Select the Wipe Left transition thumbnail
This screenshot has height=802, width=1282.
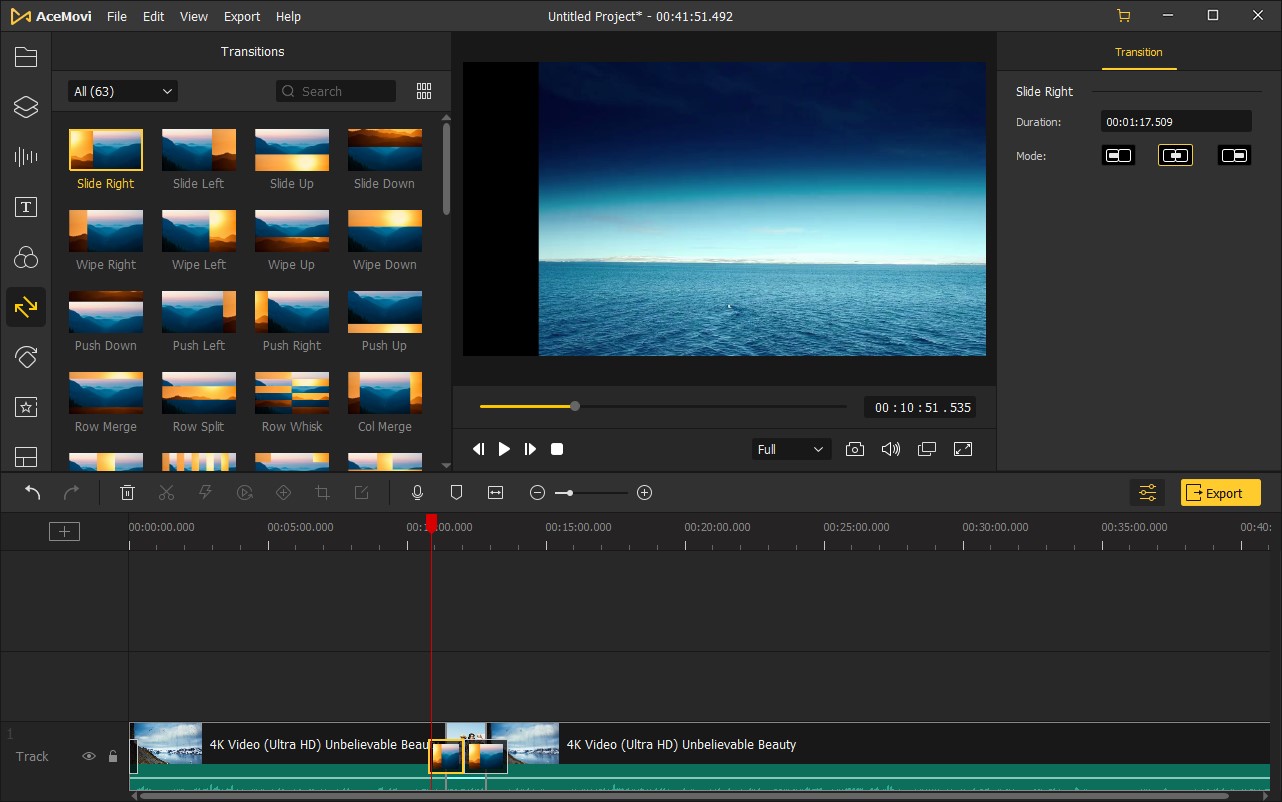pyautogui.click(x=199, y=230)
